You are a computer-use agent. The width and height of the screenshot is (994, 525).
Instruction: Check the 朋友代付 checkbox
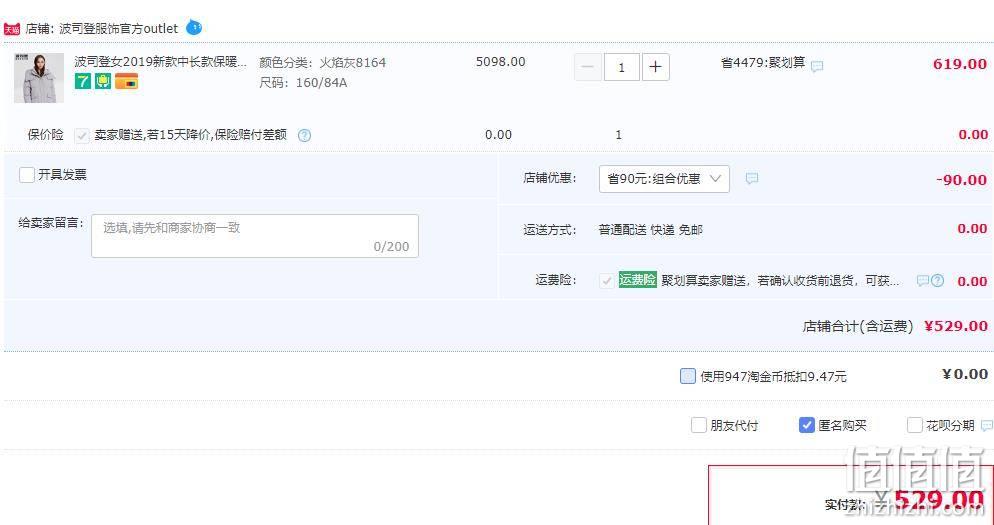coord(699,425)
